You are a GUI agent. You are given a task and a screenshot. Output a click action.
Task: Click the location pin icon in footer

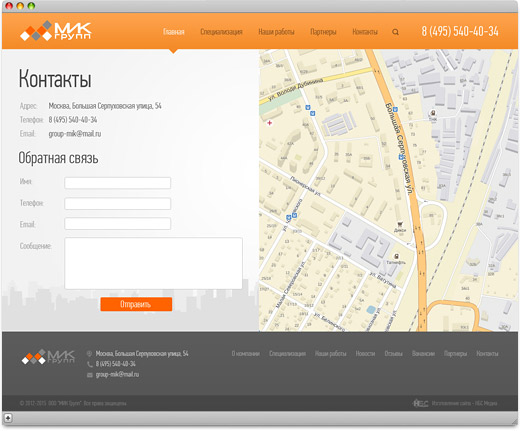tap(89, 354)
